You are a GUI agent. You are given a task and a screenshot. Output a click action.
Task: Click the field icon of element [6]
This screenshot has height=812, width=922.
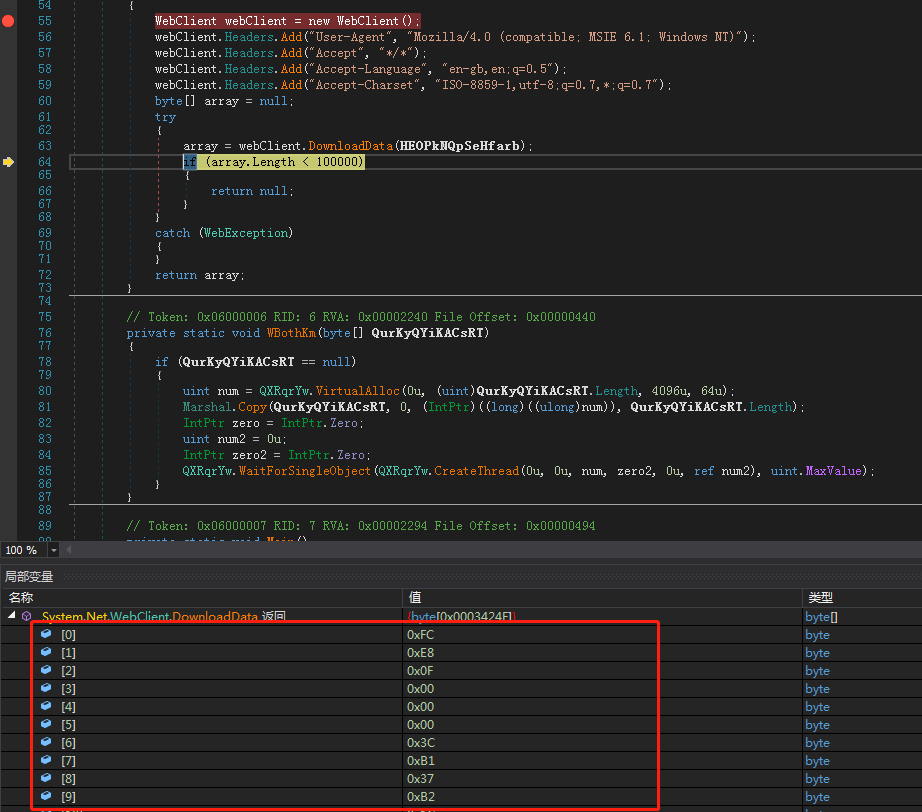coord(46,742)
